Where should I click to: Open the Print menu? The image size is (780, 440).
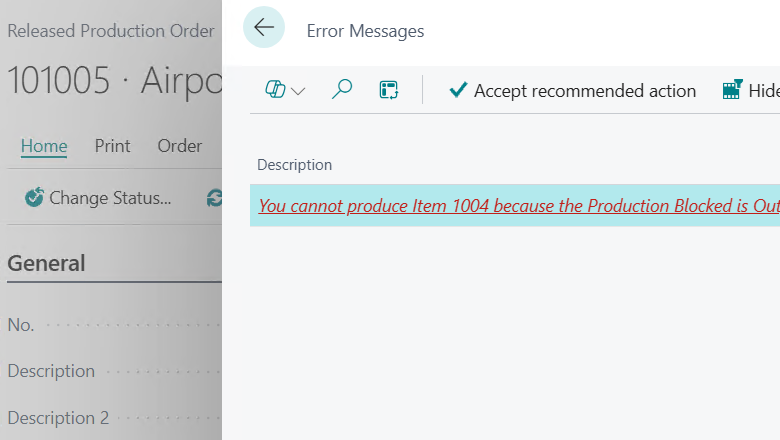pos(113,146)
